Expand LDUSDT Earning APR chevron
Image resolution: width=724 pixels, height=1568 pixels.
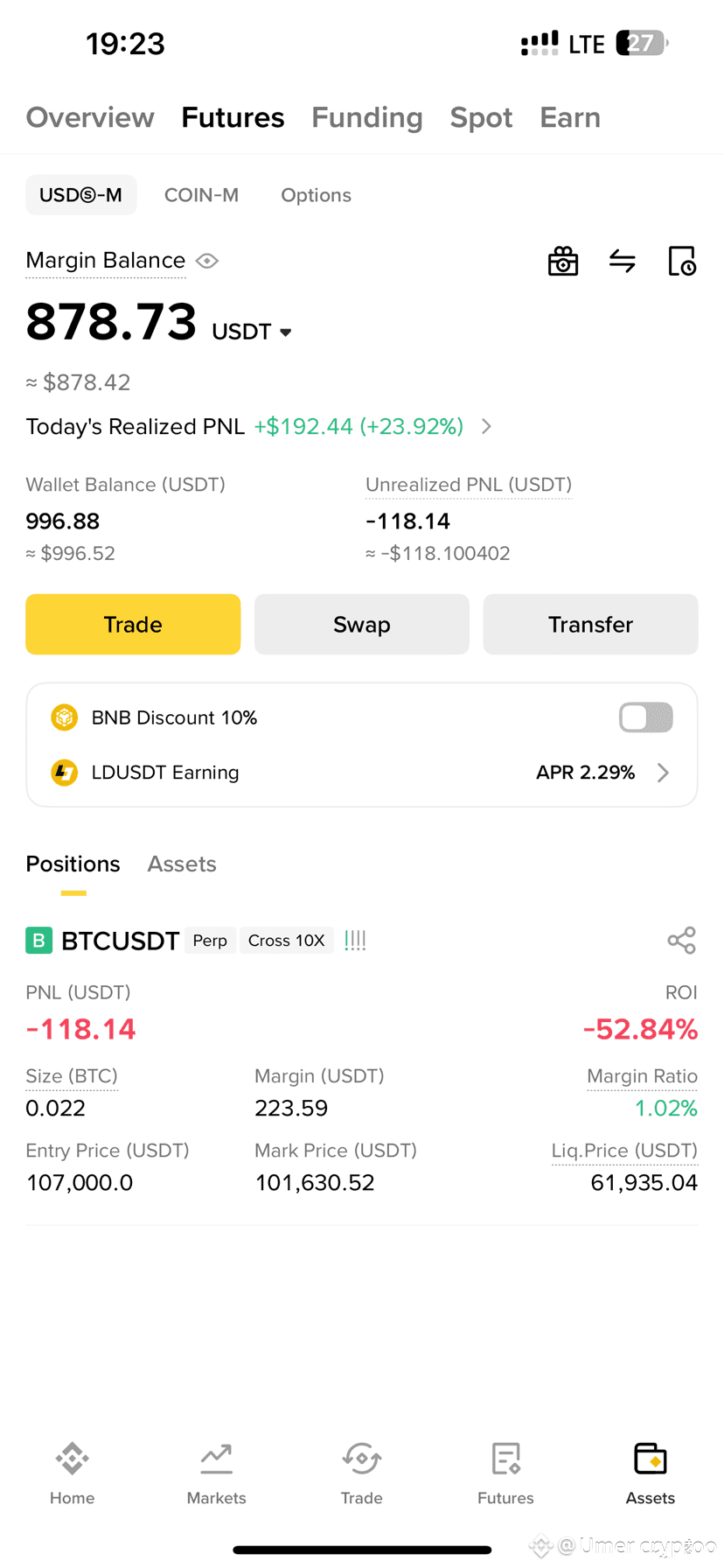click(x=663, y=773)
